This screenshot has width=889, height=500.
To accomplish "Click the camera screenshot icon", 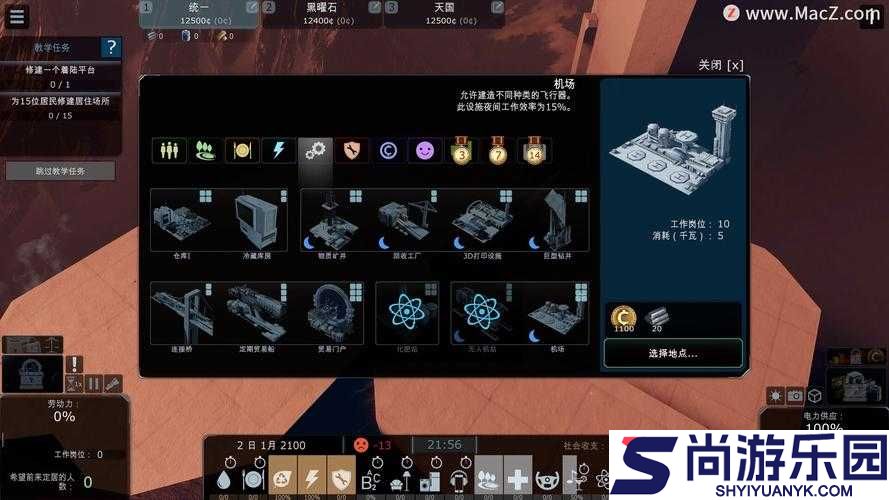I will pos(795,395).
